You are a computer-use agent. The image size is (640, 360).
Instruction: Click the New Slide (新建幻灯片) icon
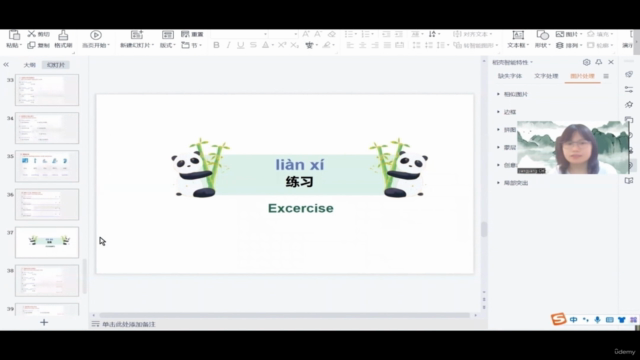click(x=137, y=36)
